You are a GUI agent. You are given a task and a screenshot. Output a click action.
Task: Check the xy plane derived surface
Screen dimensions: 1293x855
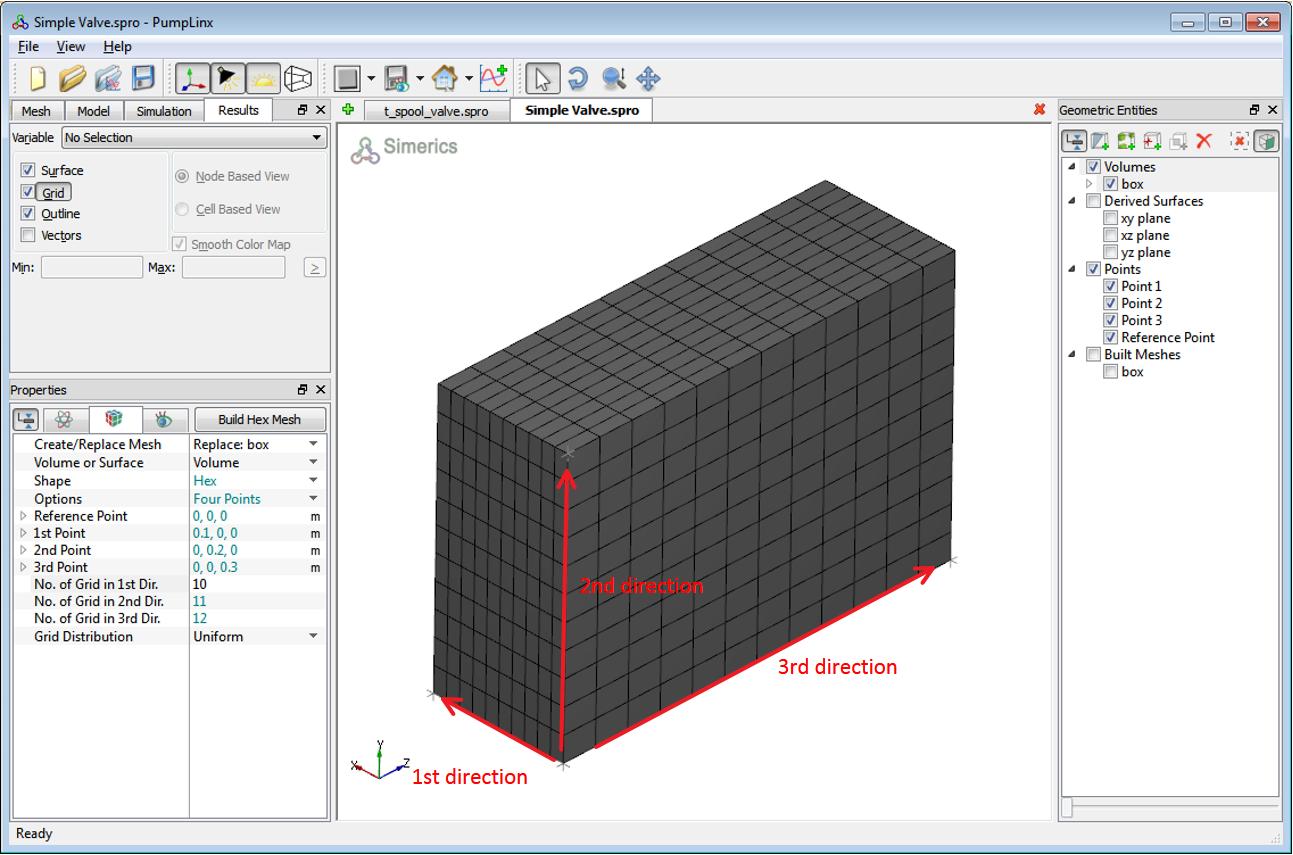[1110, 218]
